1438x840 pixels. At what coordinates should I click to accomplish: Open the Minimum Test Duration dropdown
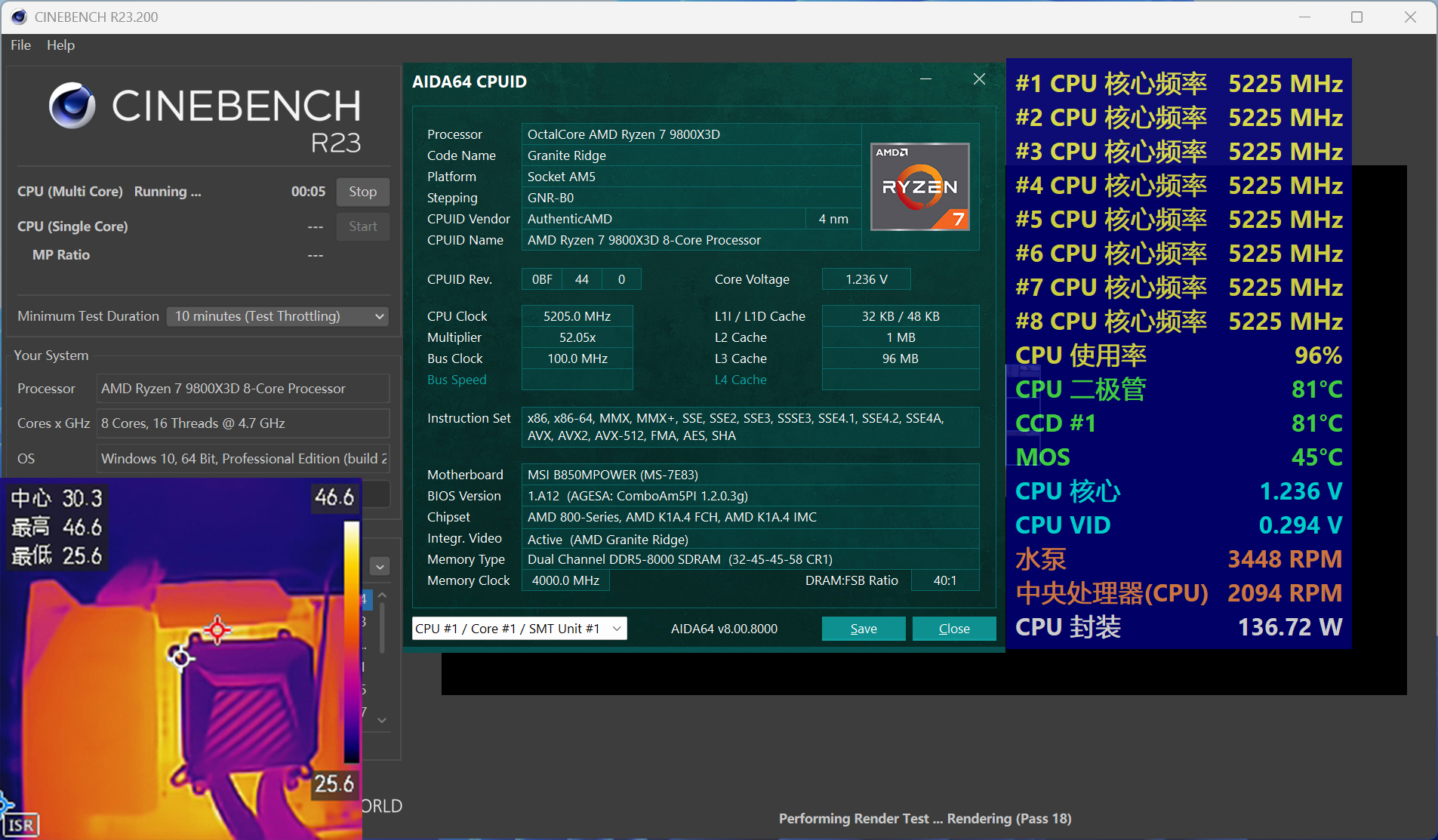277,315
